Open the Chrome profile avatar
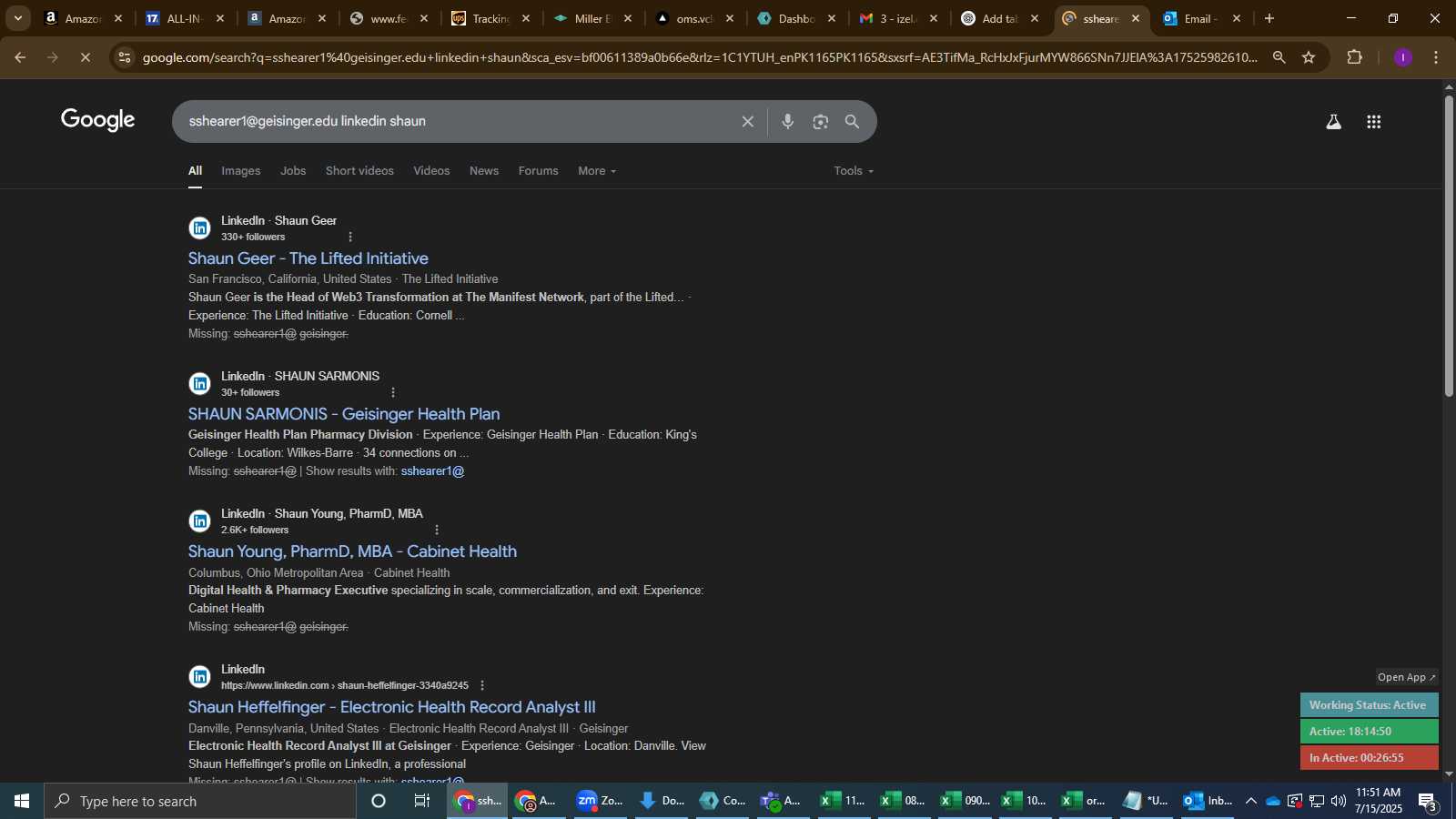 (x=1403, y=57)
